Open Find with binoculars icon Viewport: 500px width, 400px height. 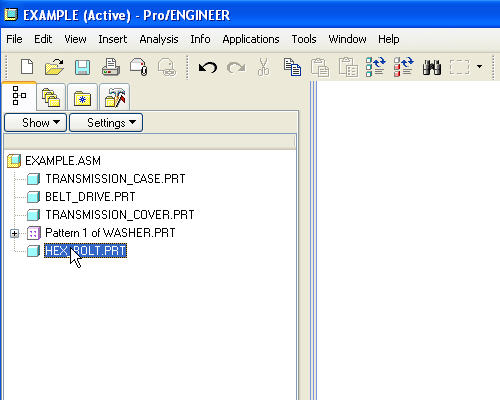tap(432, 67)
